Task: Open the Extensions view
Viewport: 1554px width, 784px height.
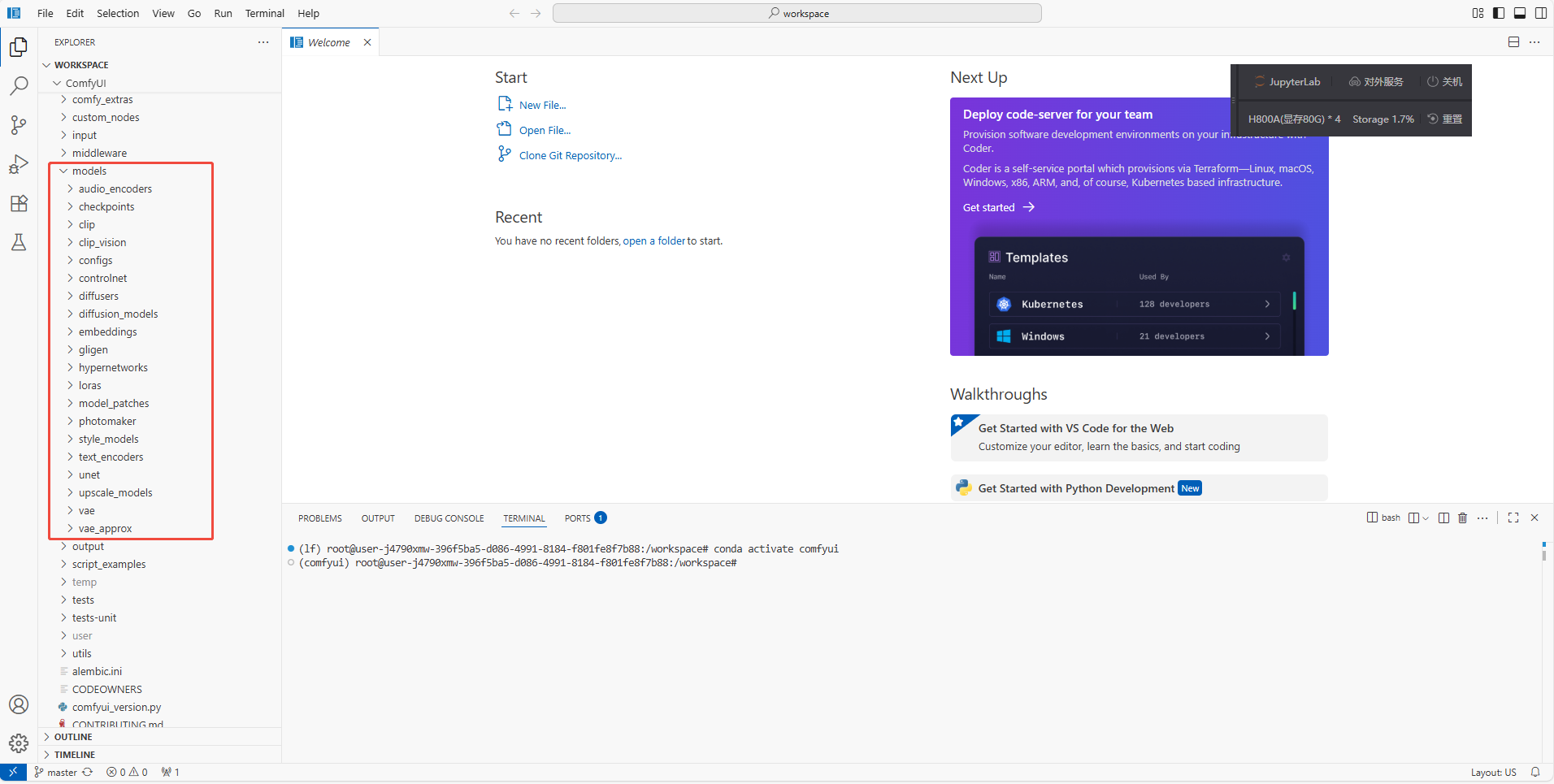Action: [x=19, y=203]
